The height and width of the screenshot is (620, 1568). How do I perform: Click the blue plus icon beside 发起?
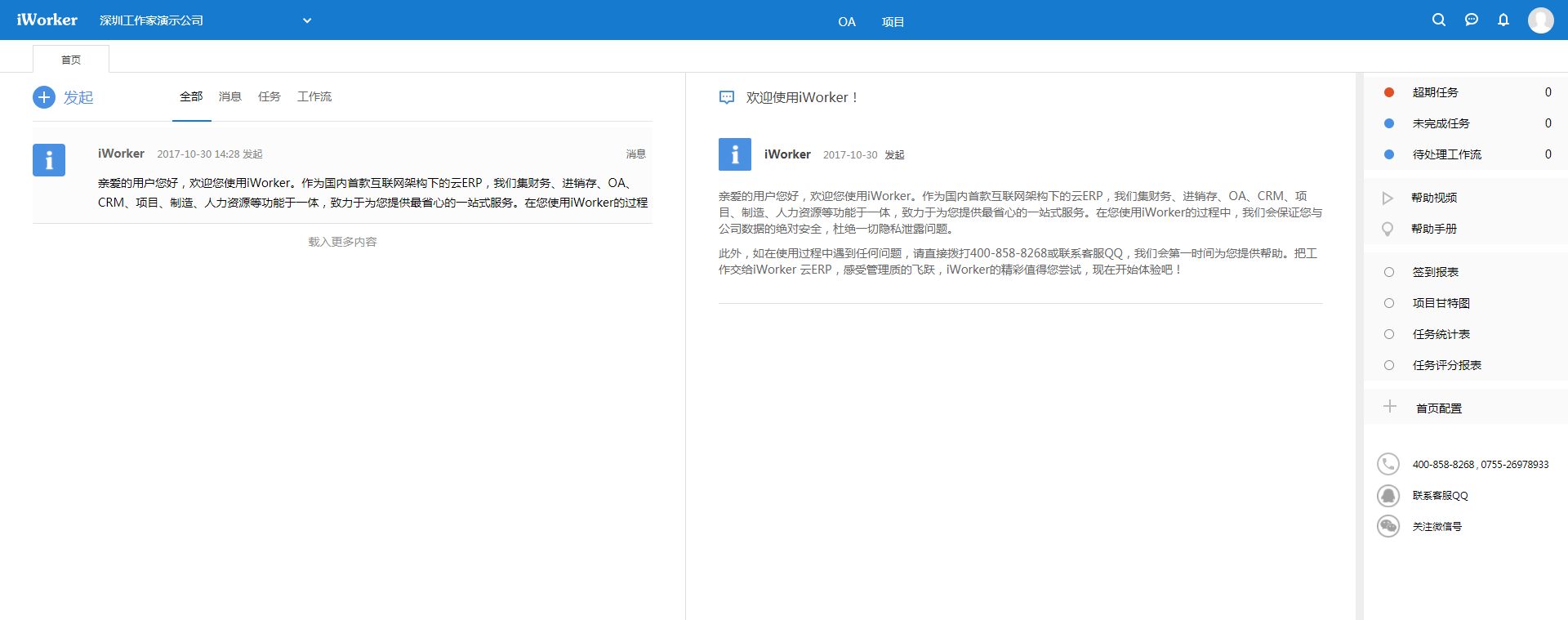(44, 97)
